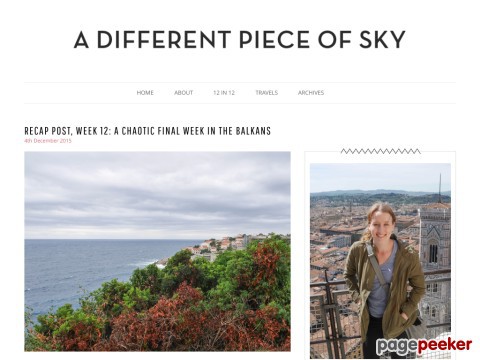
Task: Click the A Different Piece of Sky title
Action: [x=240, y=40]
